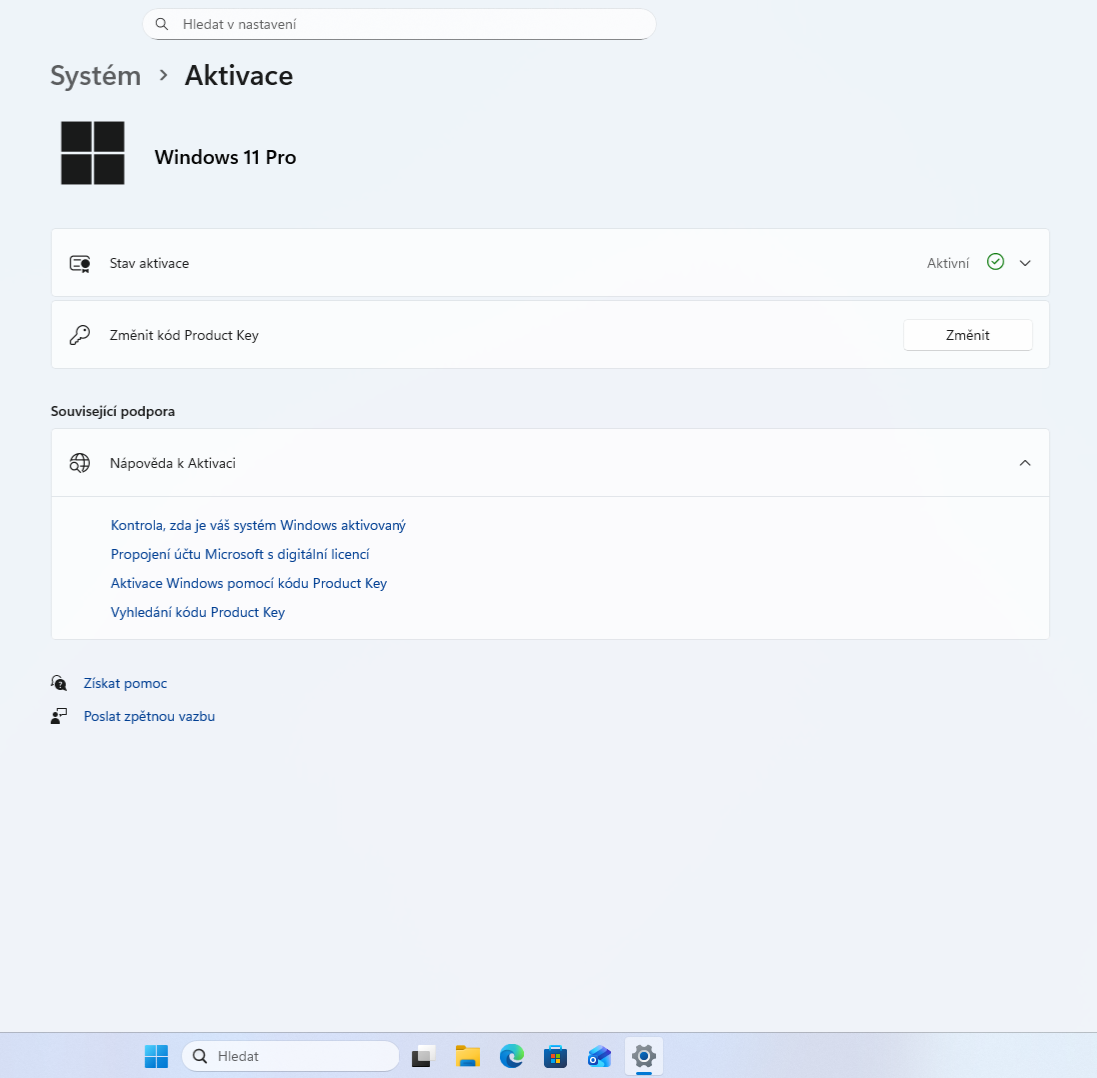This screenshot has height=1078, width=1097.
Task: Click the Aktivace breadcrumb title
Action: [x=238, y=76]
